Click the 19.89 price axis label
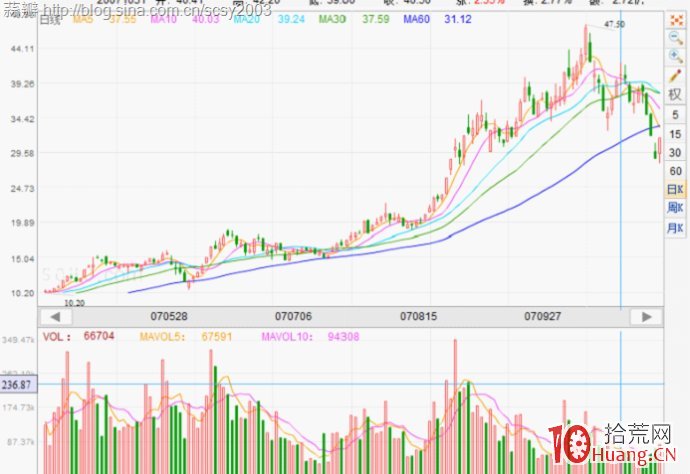This screenshot has width=690, height=474. [x=22, y=223]
